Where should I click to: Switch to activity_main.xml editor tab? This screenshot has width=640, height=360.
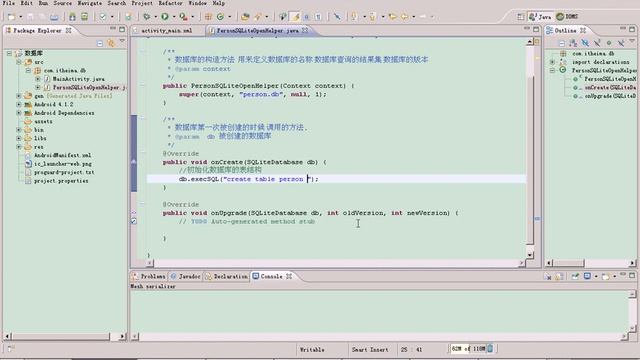point(167,31)
